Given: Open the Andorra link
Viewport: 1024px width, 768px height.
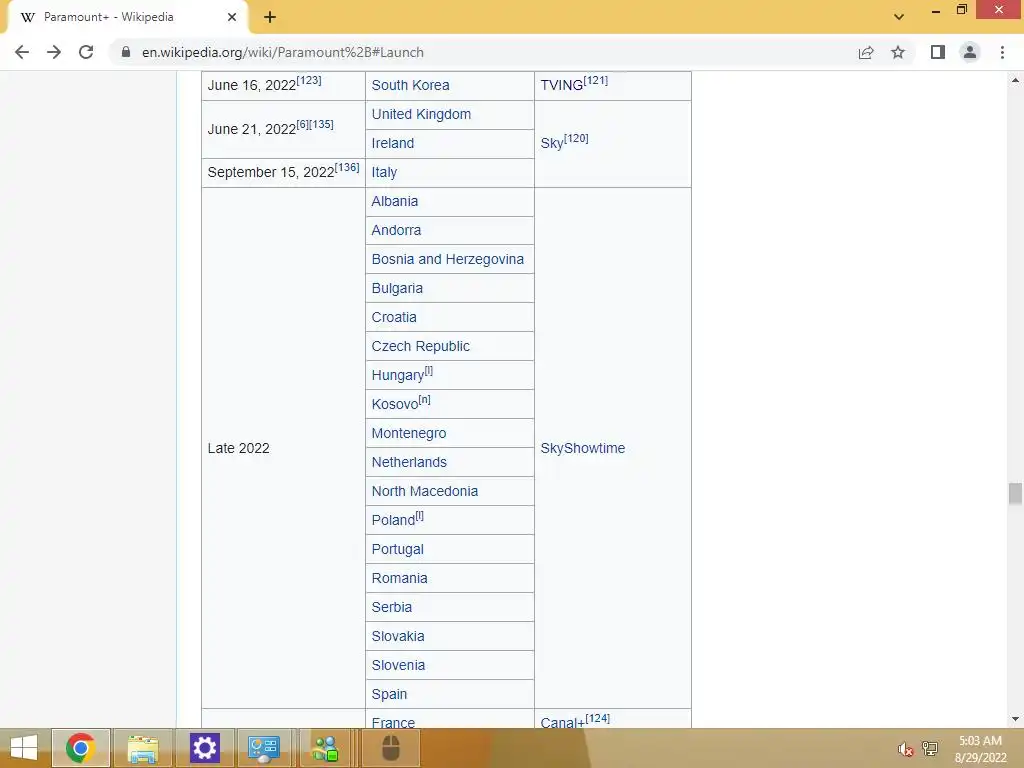Looking at the screenshot, I should click(x=396, y=230).
